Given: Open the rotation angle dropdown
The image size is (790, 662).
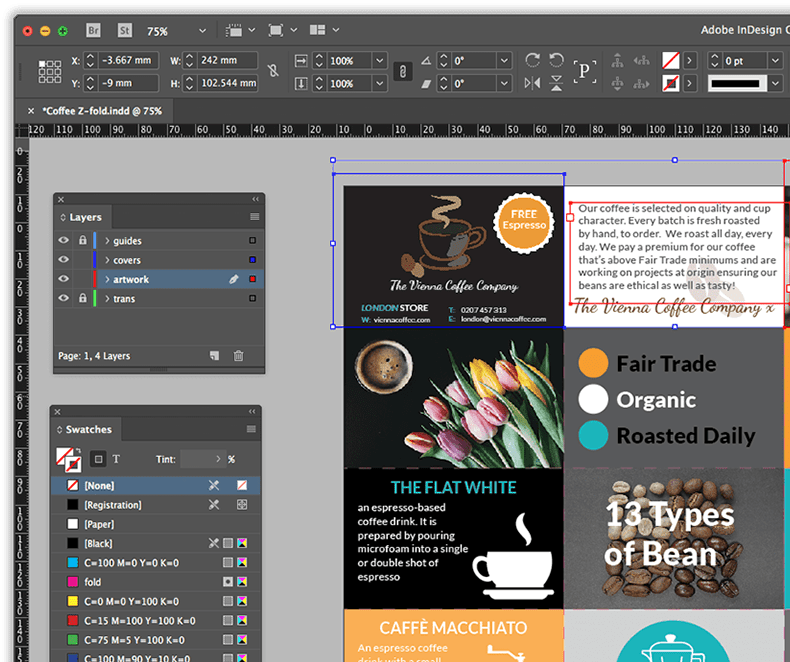Looking at the screenshot, I should (504, 60).
